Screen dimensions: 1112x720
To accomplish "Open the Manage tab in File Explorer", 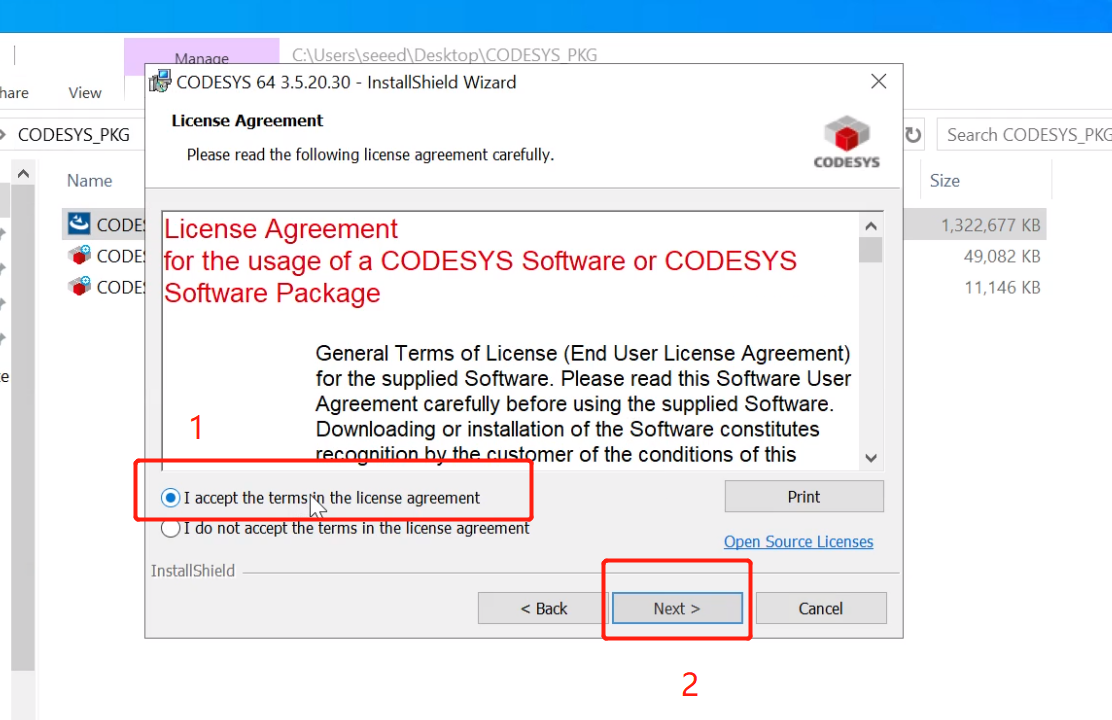I will (x=201, y=58).
